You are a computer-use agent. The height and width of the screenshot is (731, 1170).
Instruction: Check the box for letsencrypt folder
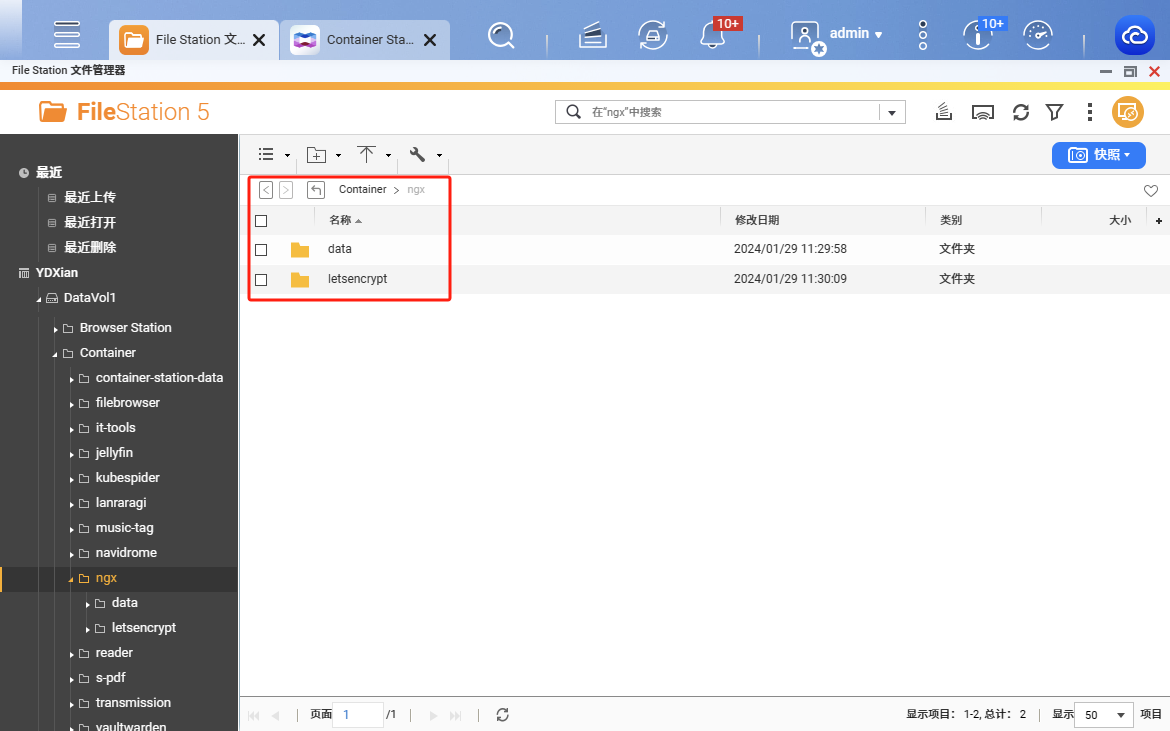261,280
